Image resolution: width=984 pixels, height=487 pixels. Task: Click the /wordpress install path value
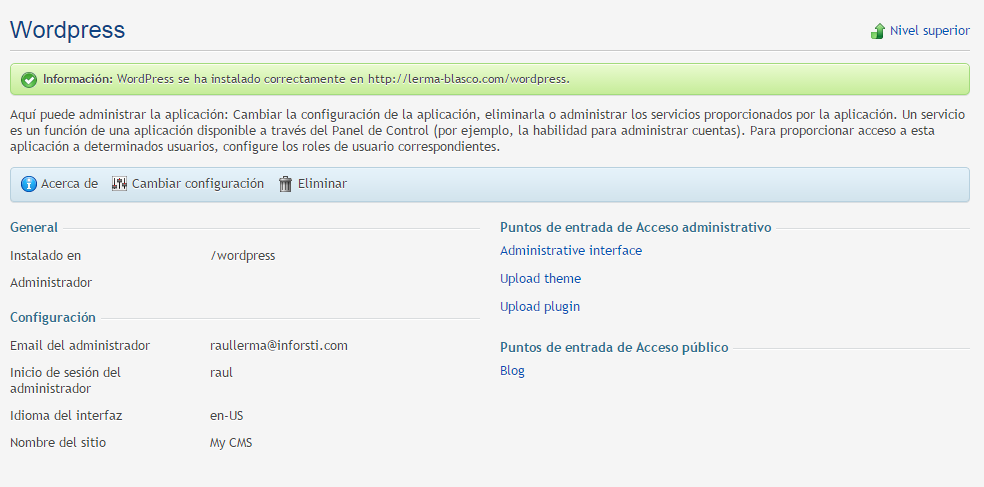tap(243, 256)
